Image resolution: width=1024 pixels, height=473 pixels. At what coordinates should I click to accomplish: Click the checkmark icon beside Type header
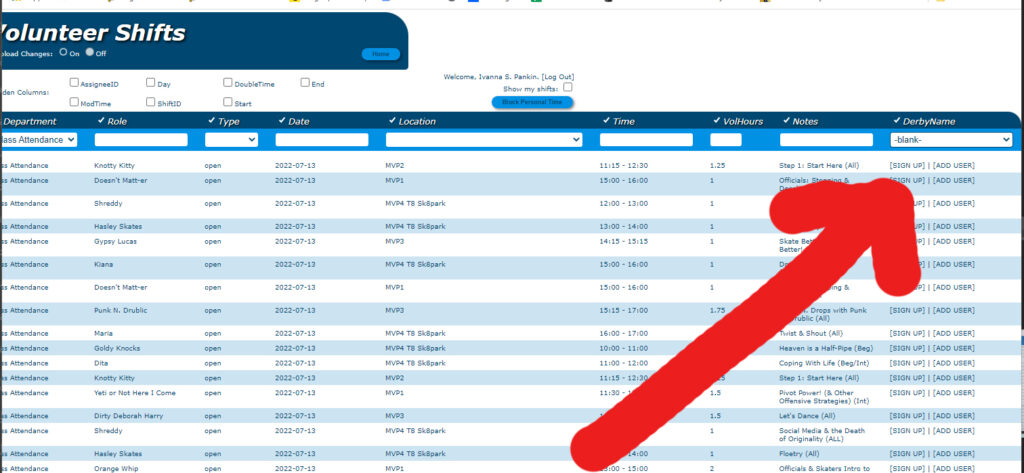click(211, 121)
